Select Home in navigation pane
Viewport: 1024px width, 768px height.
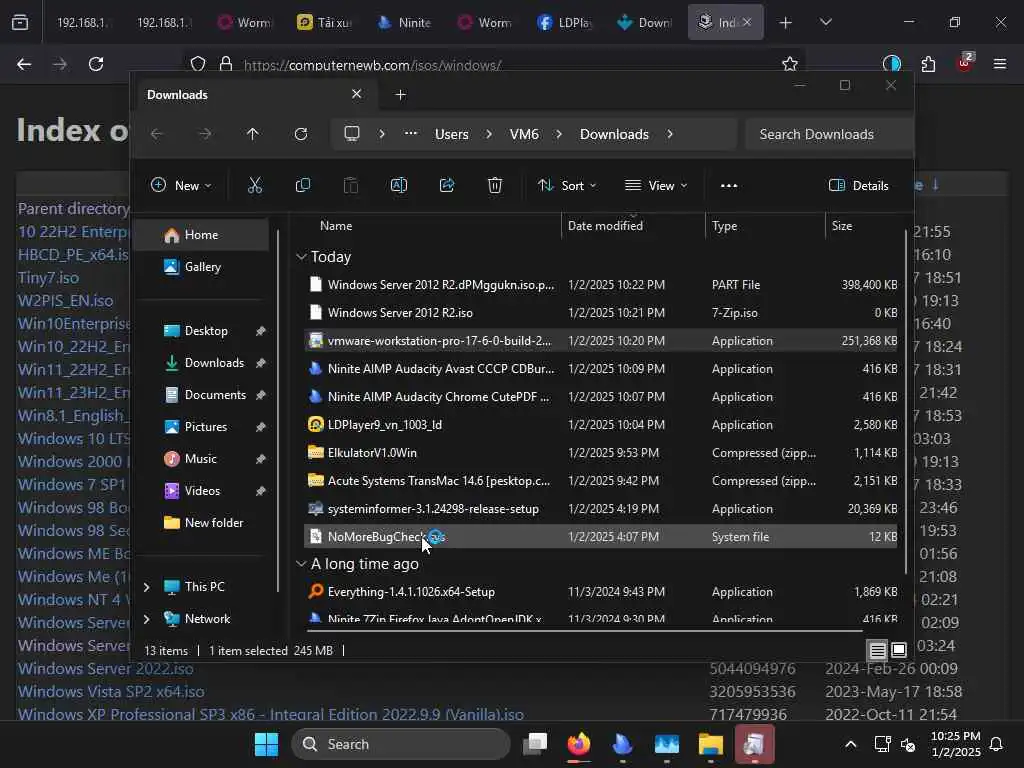click(x=201, y=235)
